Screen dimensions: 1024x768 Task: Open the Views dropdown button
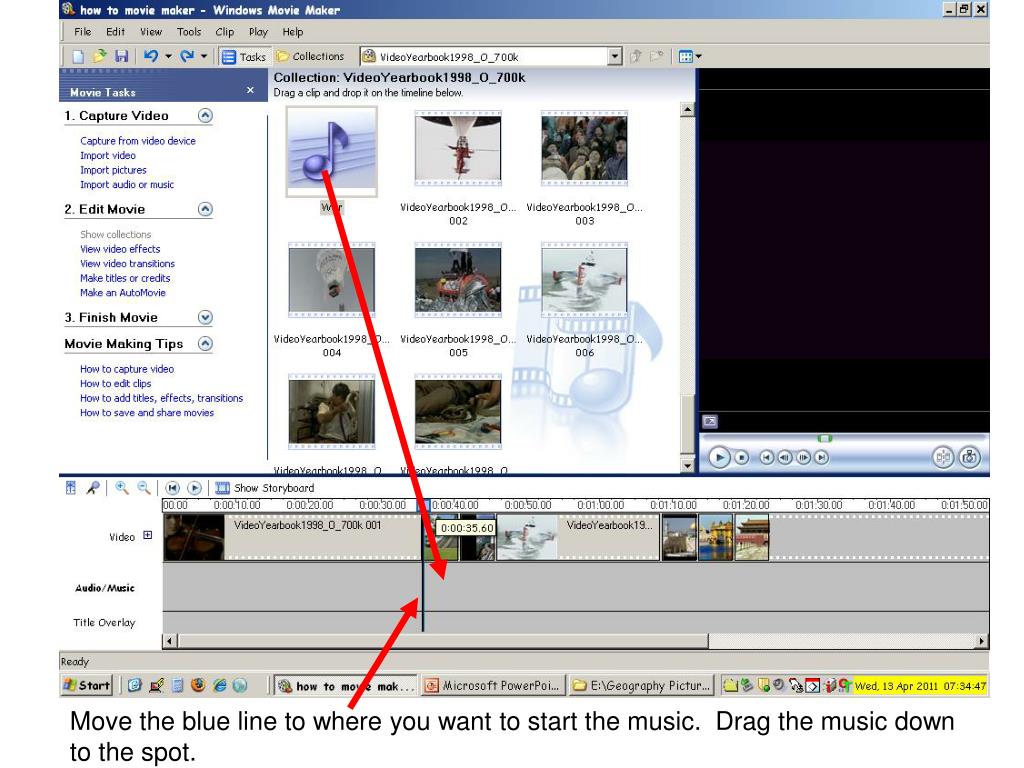[690, 57]
